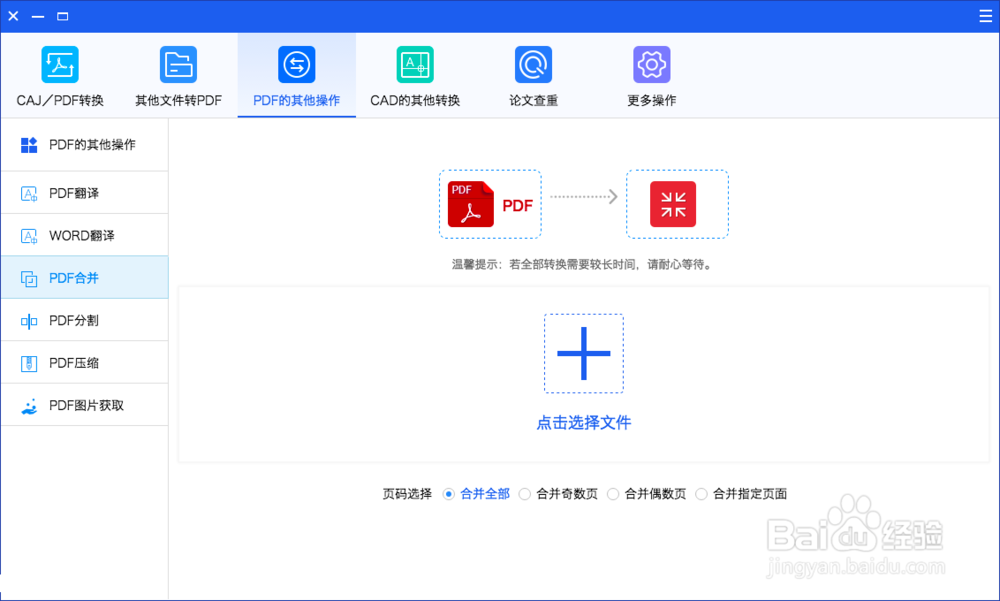Choose the 合并偶数页 merge option

pos(612,493)
